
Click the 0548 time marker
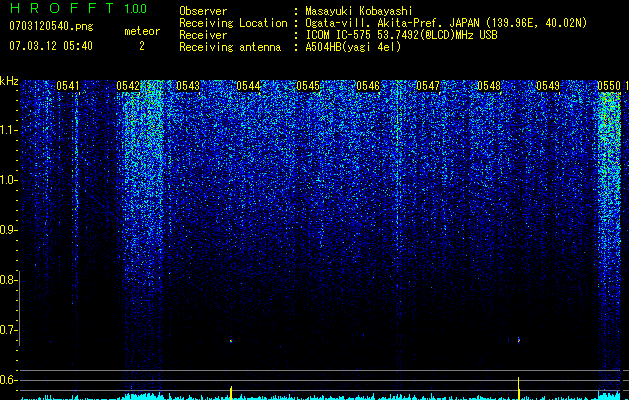pos(489,86)
